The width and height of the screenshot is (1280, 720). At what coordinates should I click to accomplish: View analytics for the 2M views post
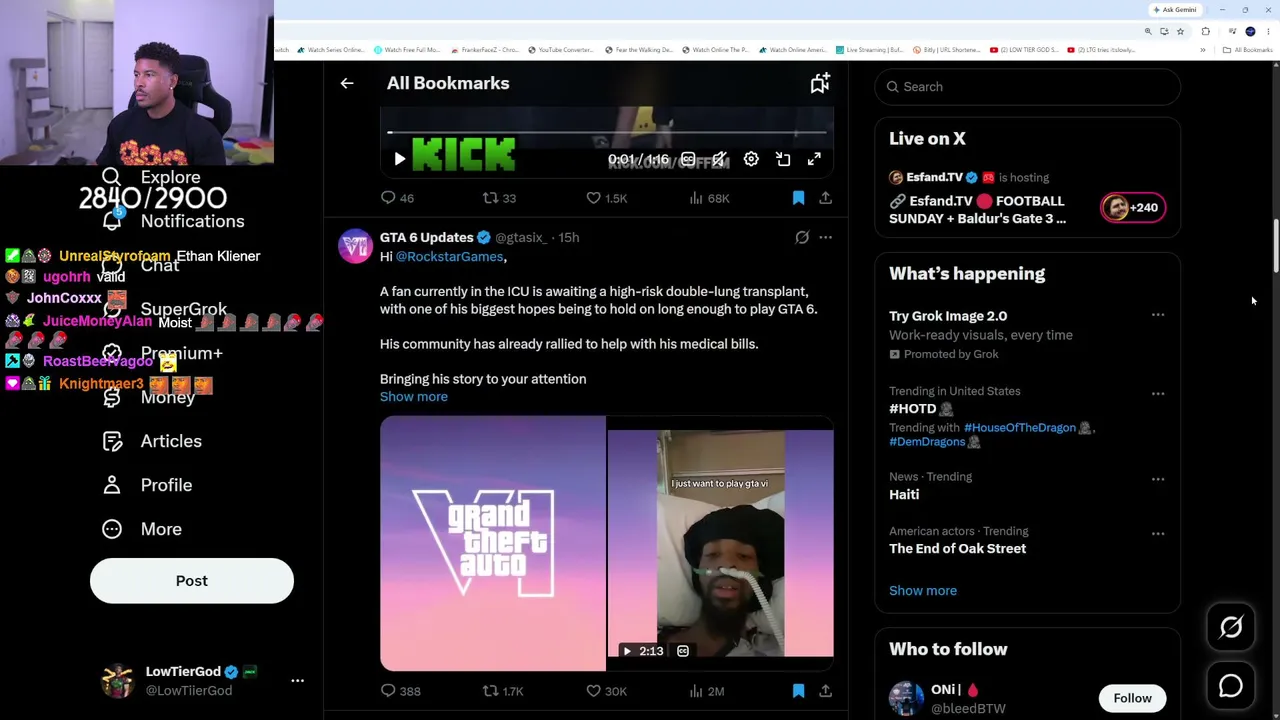tap(706, 691)
